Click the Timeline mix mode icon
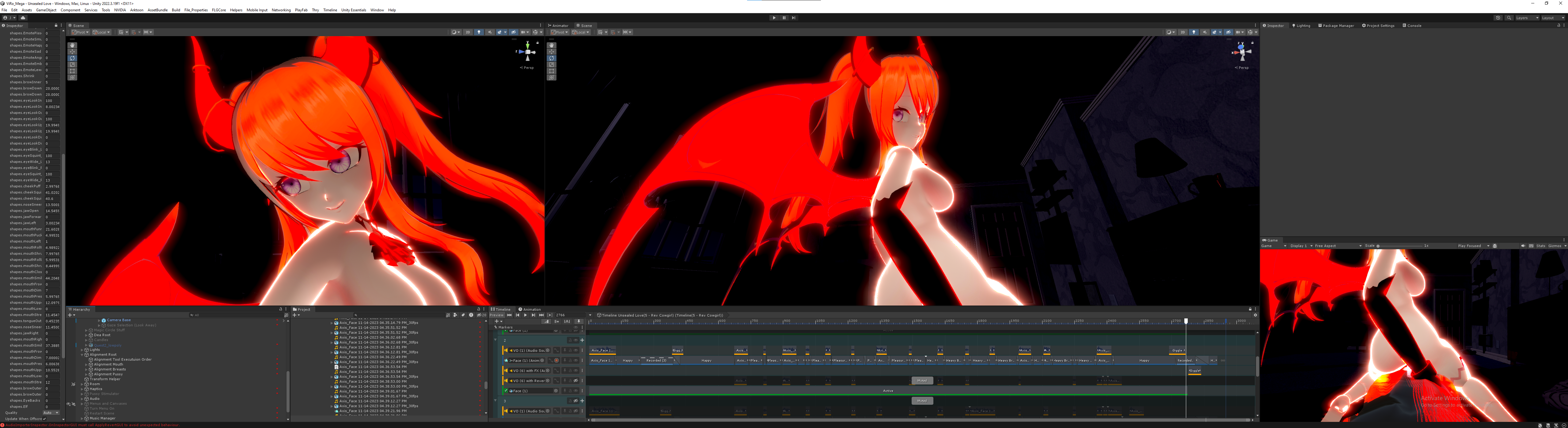Image resolution: width=1568 pixels, height=428 pixels. (x=546, y=321)
